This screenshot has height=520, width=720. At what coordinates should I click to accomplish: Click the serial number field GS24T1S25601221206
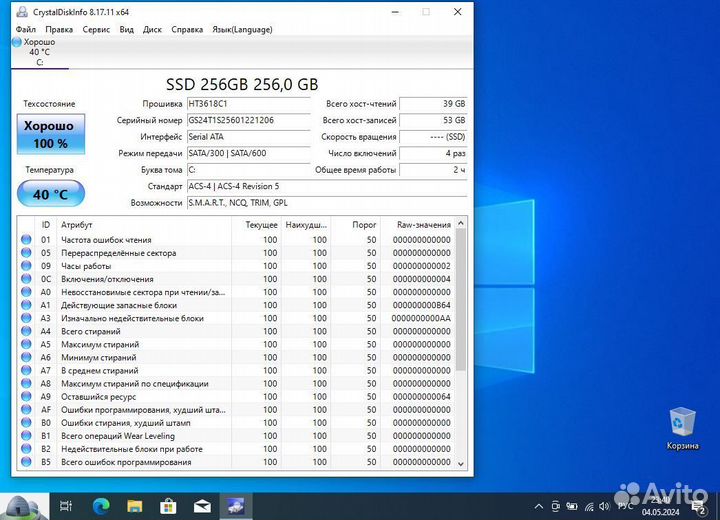248,120
